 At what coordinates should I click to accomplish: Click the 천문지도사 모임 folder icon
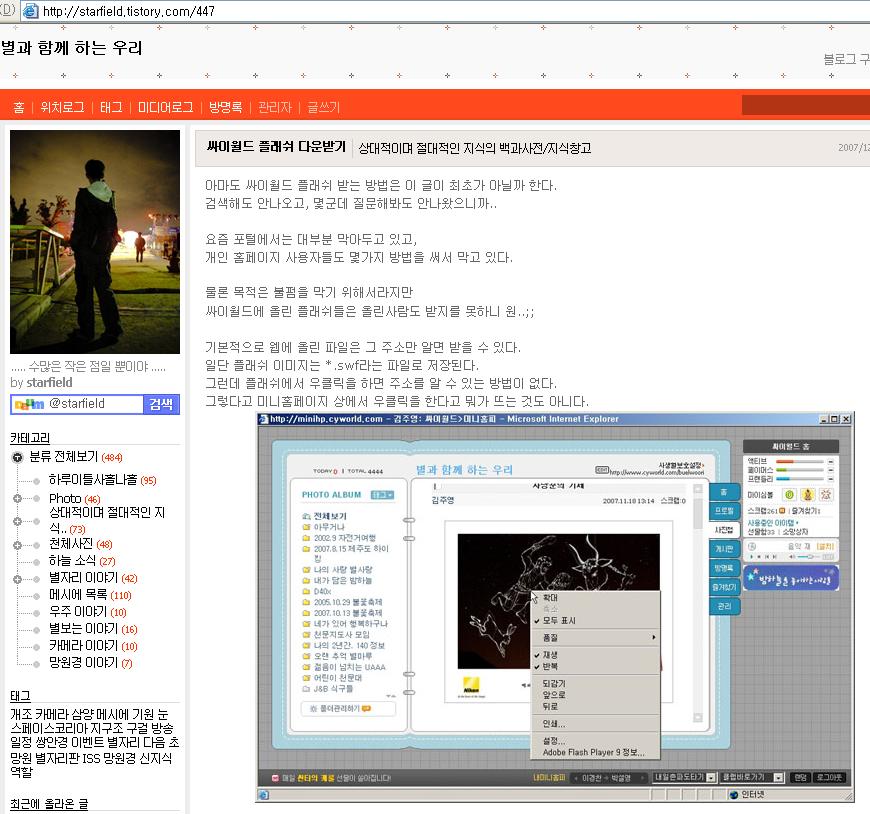coord(306,634)
